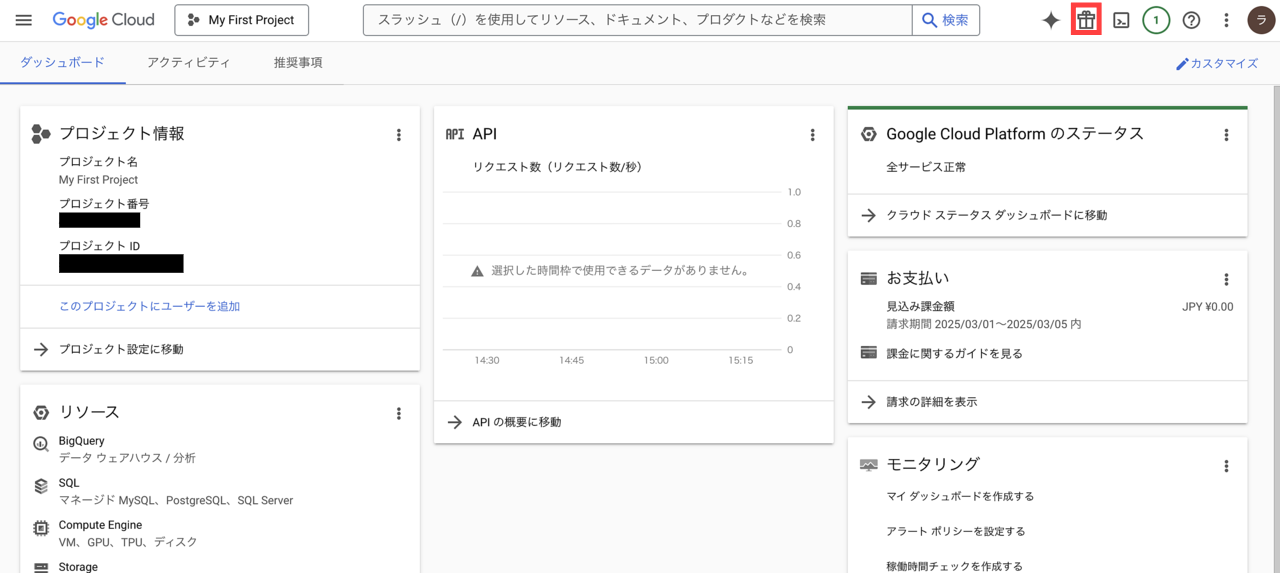
Task: Click the リクエスト数 chart label
Action: 557,167
